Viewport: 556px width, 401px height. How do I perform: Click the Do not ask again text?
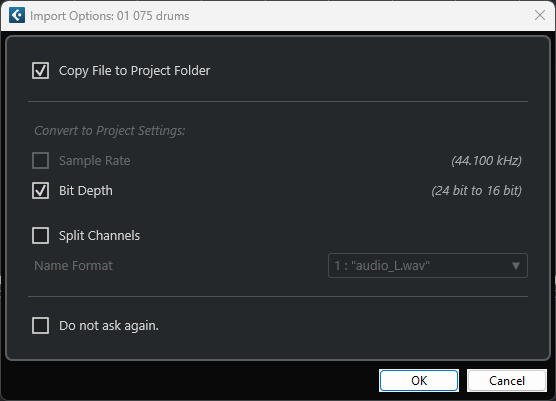tap(109, 326)
